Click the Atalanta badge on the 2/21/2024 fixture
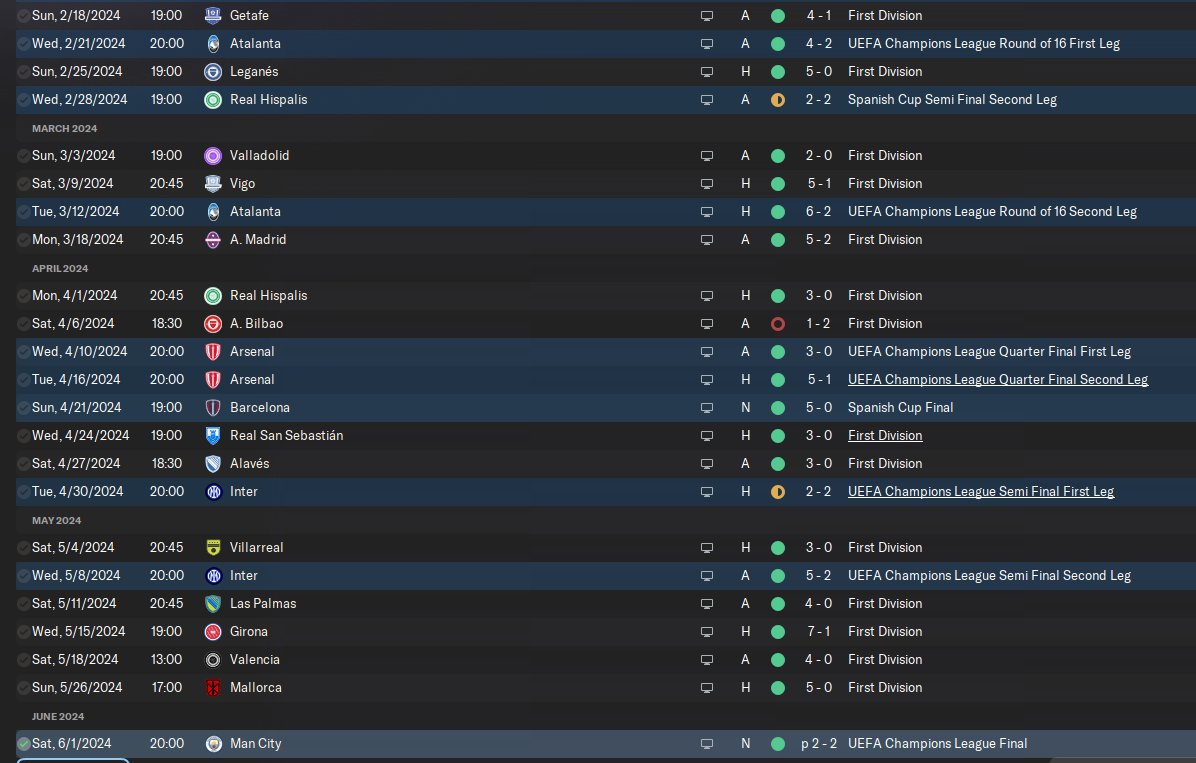Image resolution: width=1196 pixels, height=763 pixels. tap(214, 43)
